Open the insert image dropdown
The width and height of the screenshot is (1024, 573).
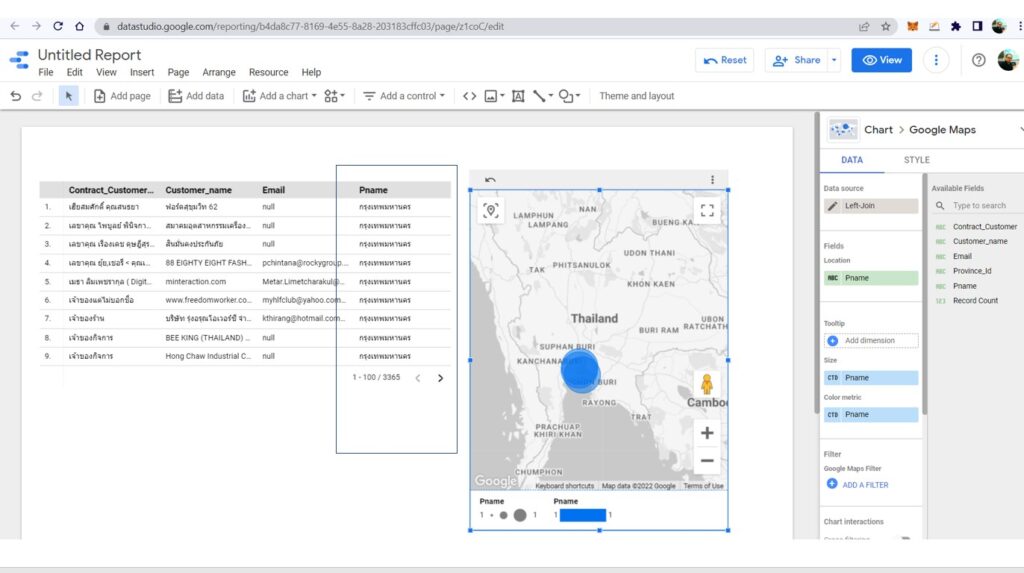(x=494, y=96)
